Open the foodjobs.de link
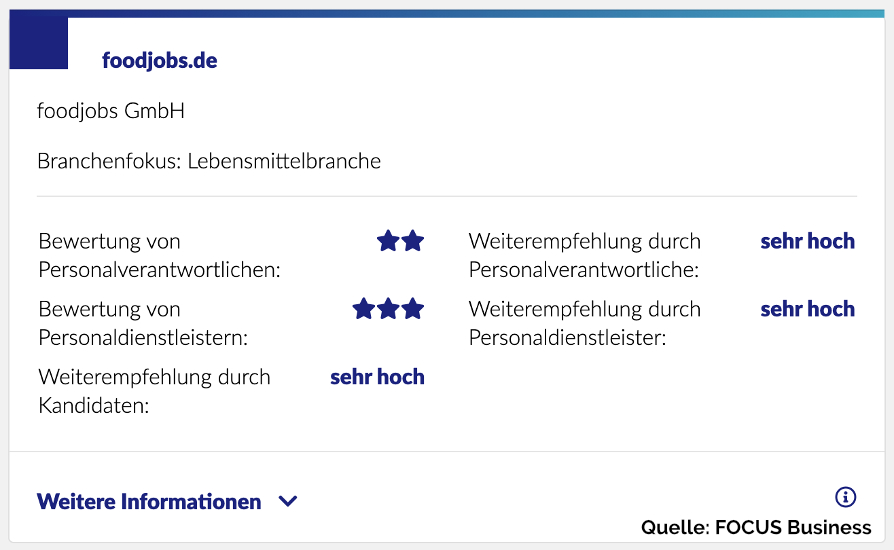Screen dimensions: 894x550 [x=159, y=61]
